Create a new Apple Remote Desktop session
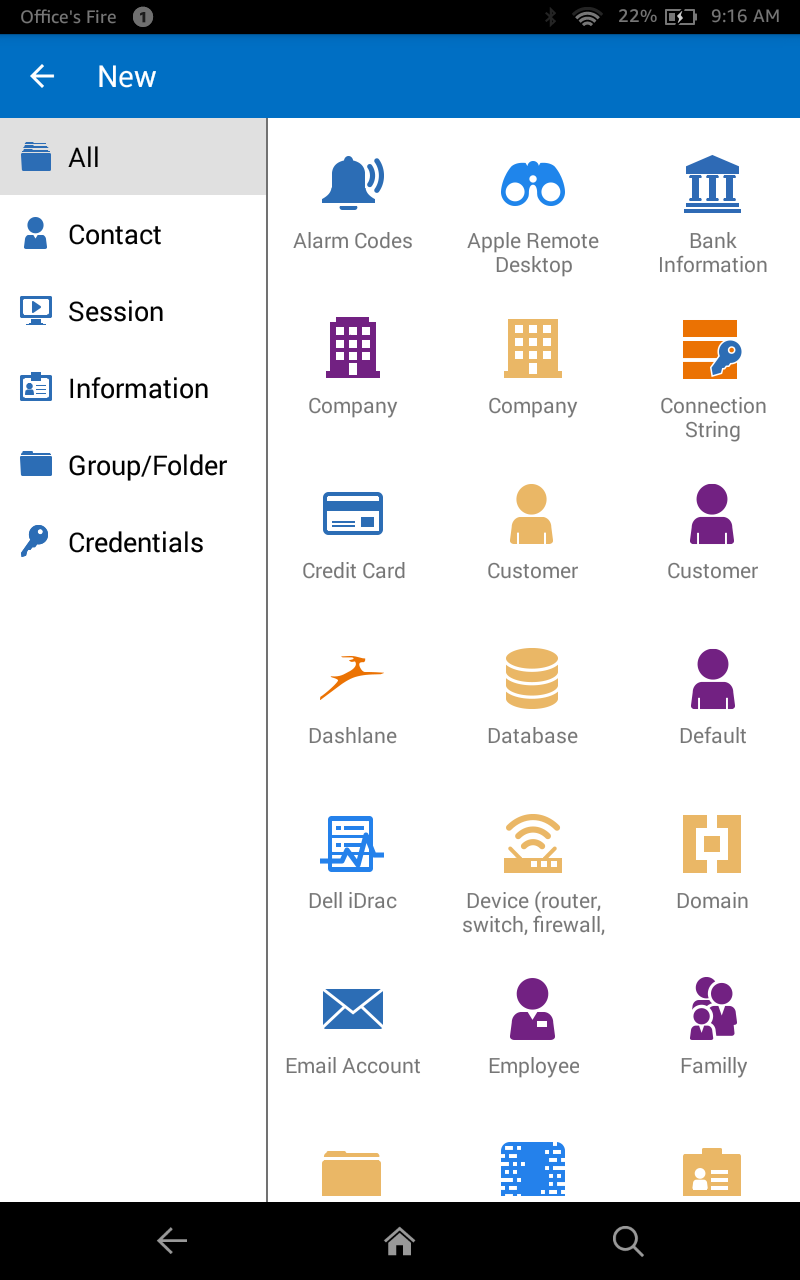This screenshot has height=1280, width=800. click(532, 200)
